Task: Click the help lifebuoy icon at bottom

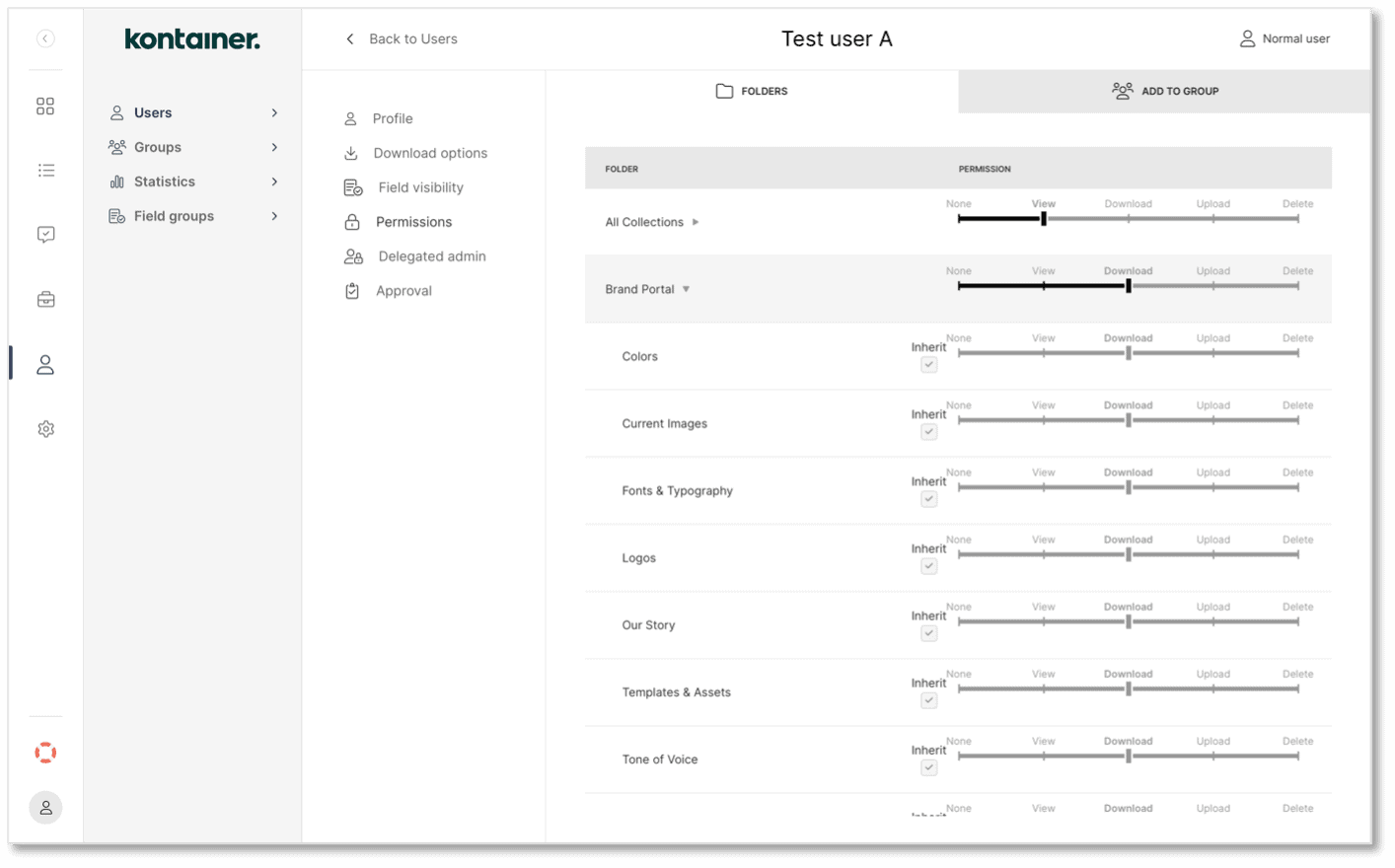Action: [x=45, y=753]
